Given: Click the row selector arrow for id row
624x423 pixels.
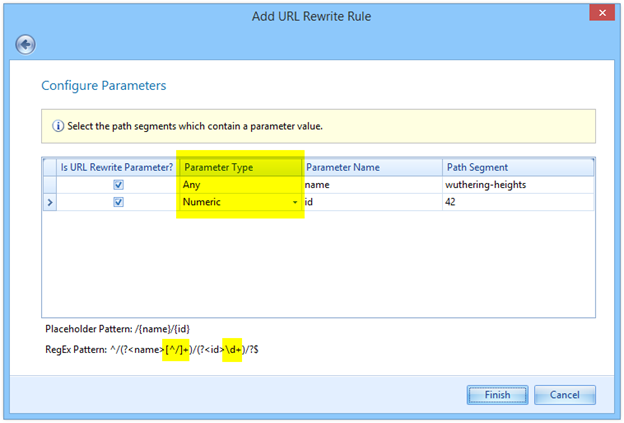Looking at the screenshot, I should pyautogui.click(x=50, y=202).
